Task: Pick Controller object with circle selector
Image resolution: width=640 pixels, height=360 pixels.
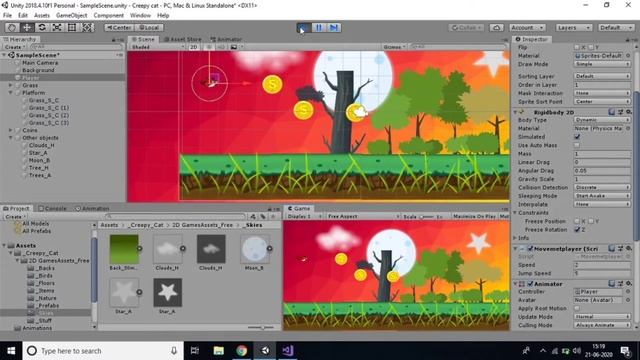Action: [628, 292]
